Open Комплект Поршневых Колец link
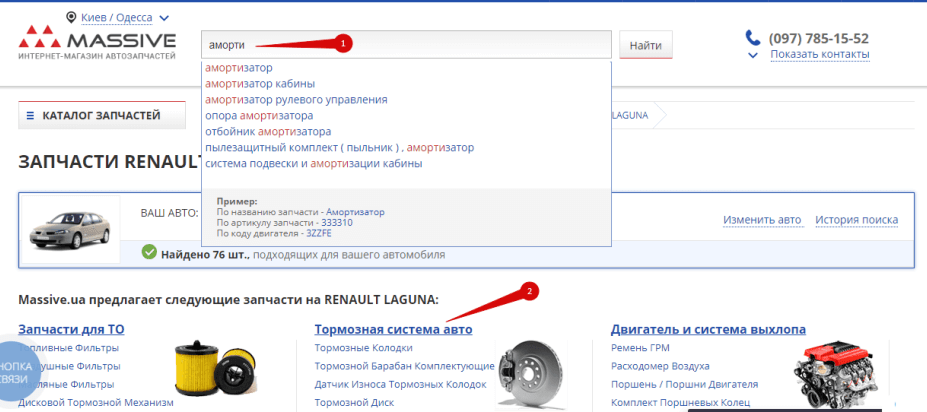Viewport: 927px width, 412px height. [x=680, y=403]
